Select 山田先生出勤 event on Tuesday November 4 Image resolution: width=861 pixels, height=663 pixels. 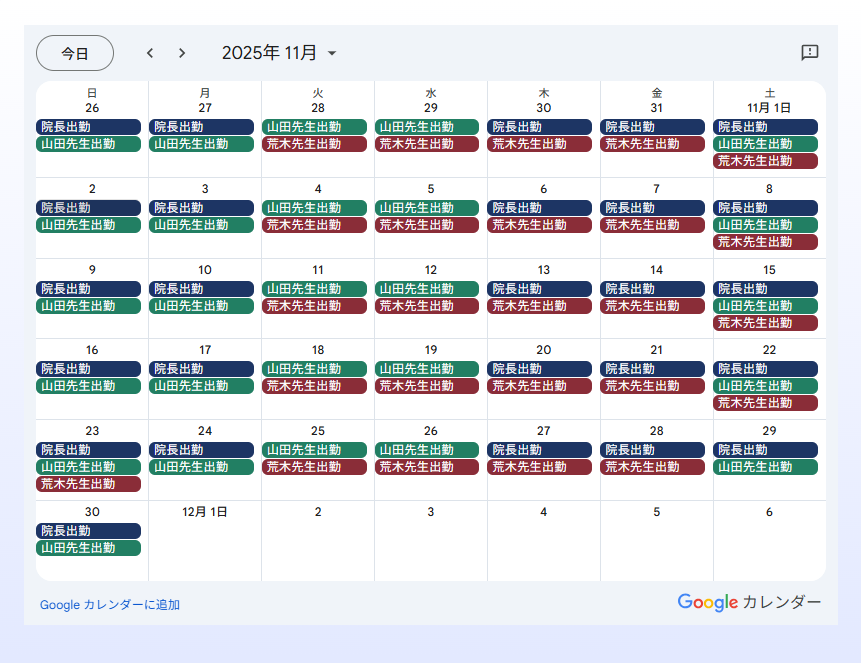point(314,208)
